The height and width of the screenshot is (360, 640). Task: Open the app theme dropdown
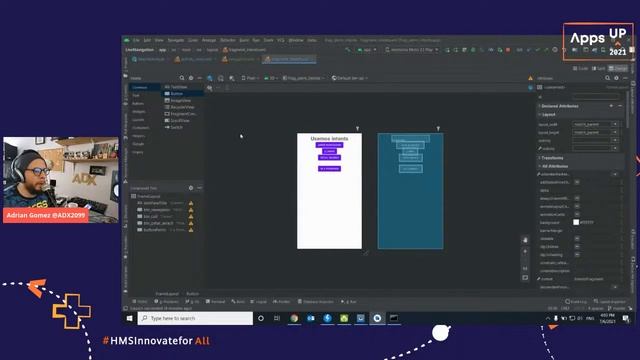click(x=303, y=78)
